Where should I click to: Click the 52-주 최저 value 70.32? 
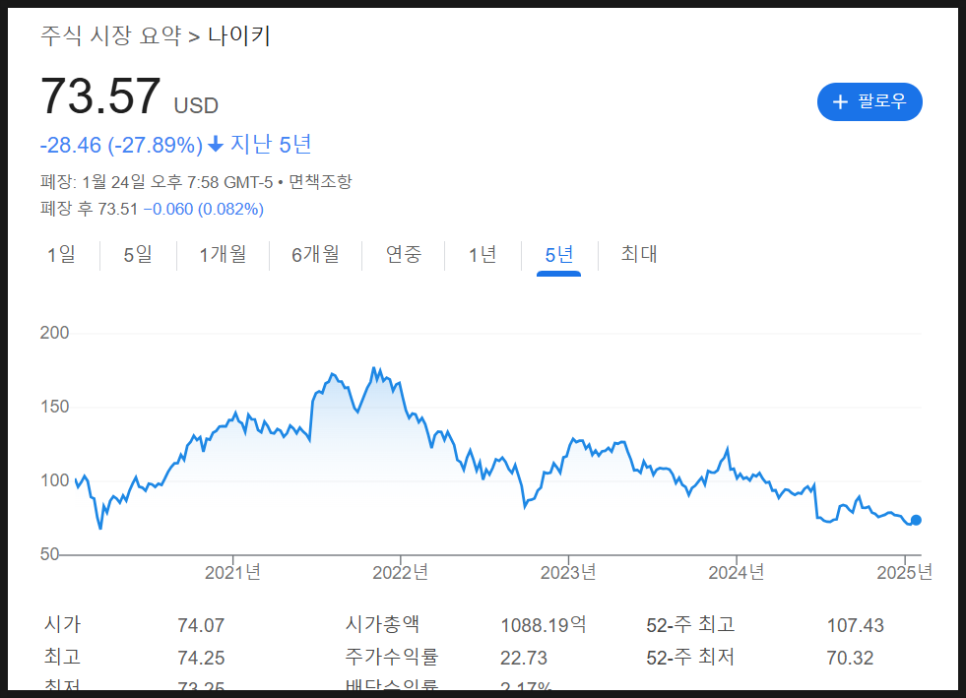tap(850, 658)
